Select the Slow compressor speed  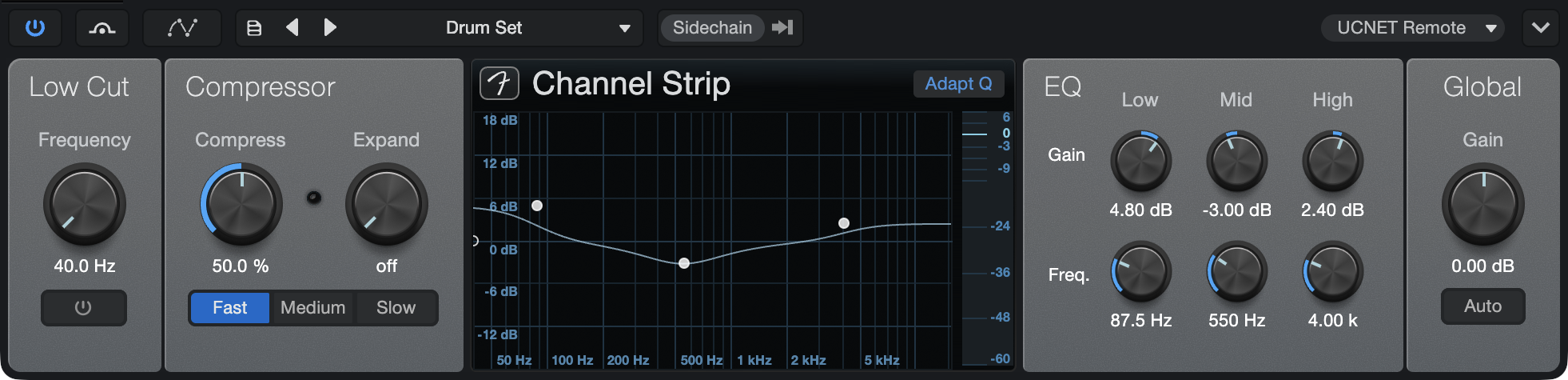[396, 308]
